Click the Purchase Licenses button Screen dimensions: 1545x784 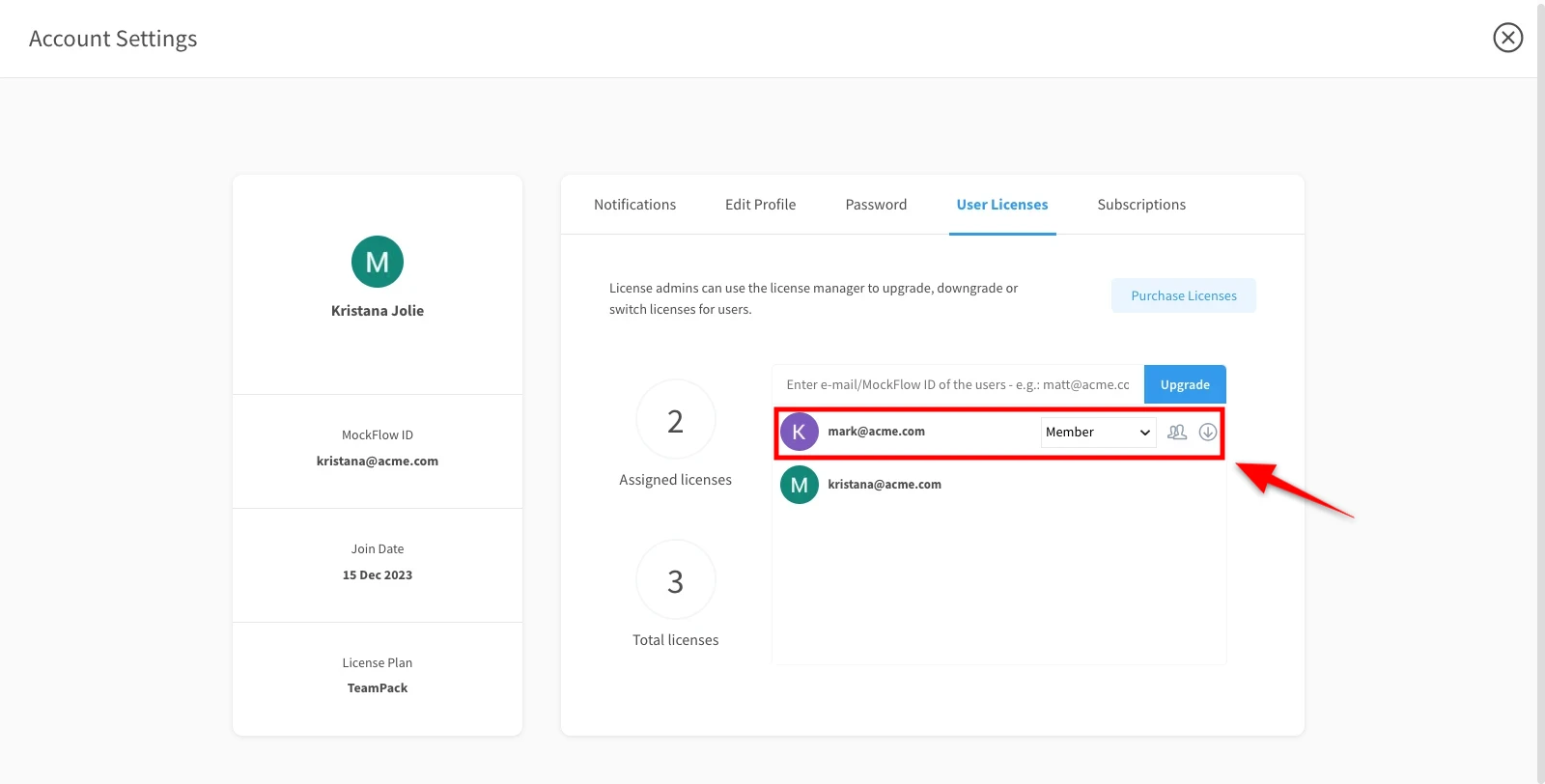click(1184, 295)
